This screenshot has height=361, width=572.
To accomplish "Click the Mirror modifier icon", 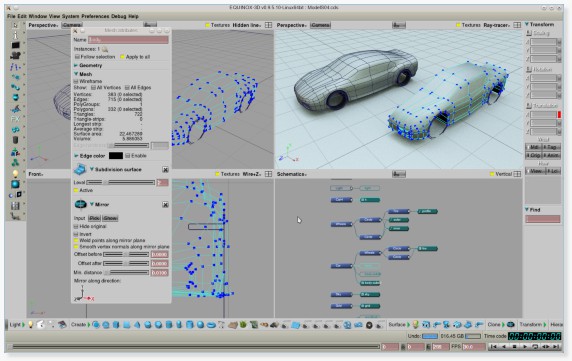I will pos(80,205).
